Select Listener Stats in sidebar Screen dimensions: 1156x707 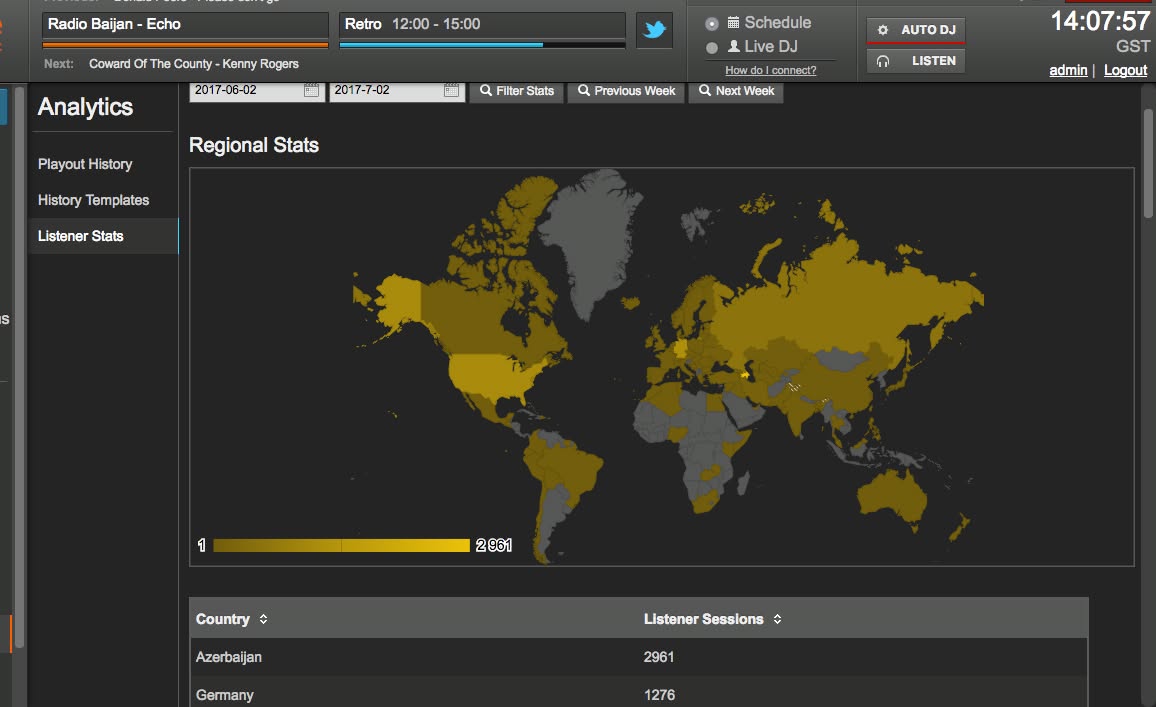click(81, 236)
